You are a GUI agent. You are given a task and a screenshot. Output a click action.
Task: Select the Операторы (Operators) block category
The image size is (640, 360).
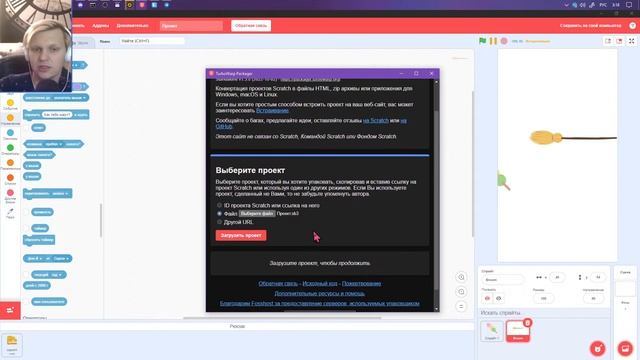tap(10, 150)
